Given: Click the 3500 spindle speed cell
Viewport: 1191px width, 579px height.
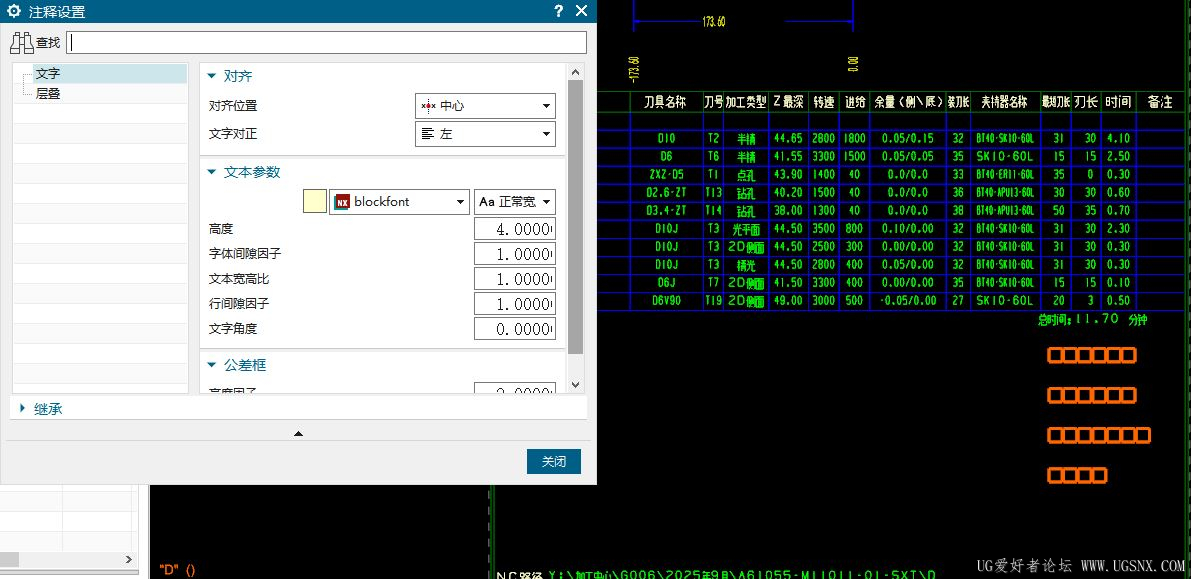Looking at the screenshot, I should (x=824, y=229).
